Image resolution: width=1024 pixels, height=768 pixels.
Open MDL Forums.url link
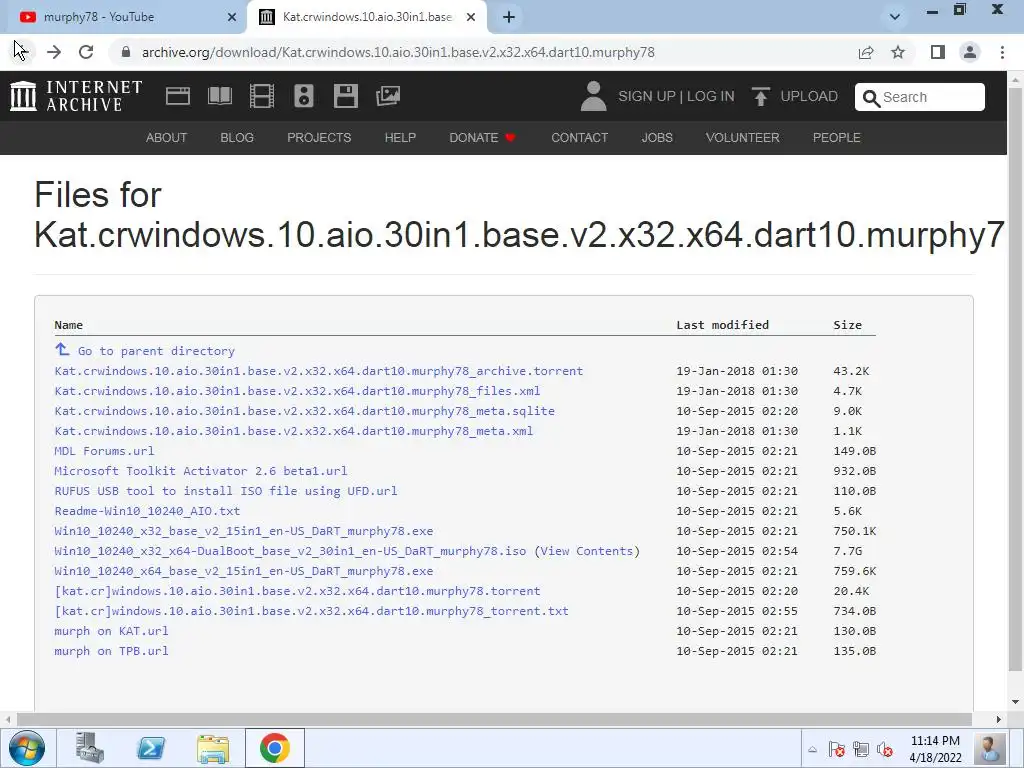(x=104, y=451)
